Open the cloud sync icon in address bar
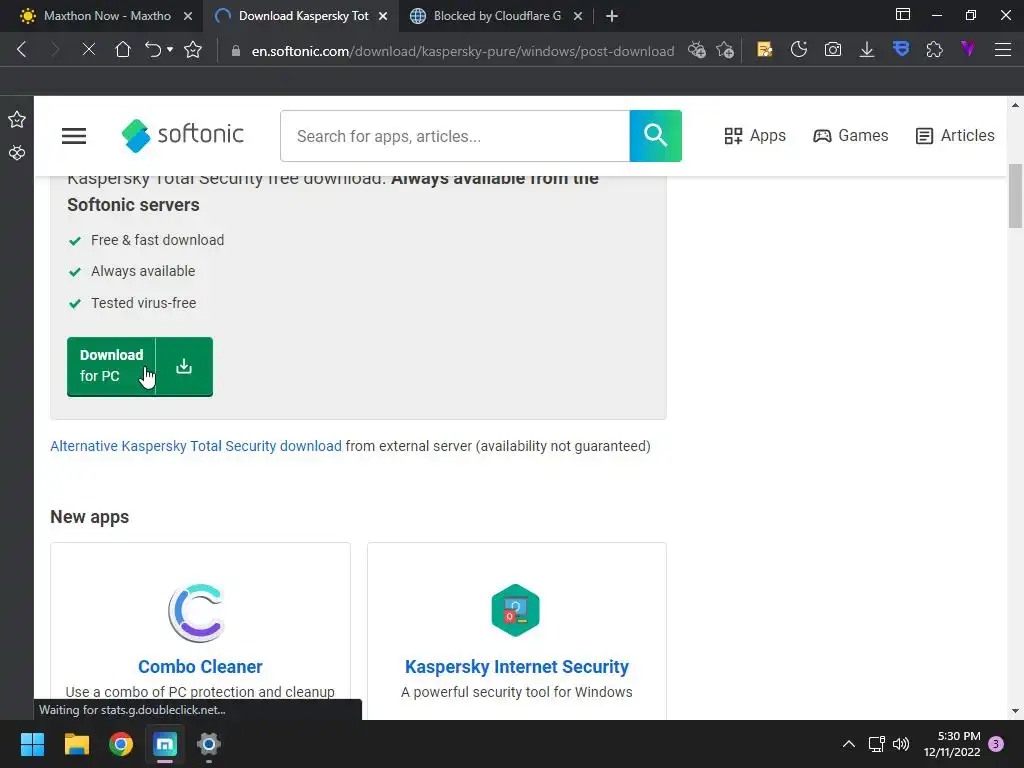Image resolution: width=1024 pixels, height=768 pixels. pyautogui.click(x=696, y=50)
